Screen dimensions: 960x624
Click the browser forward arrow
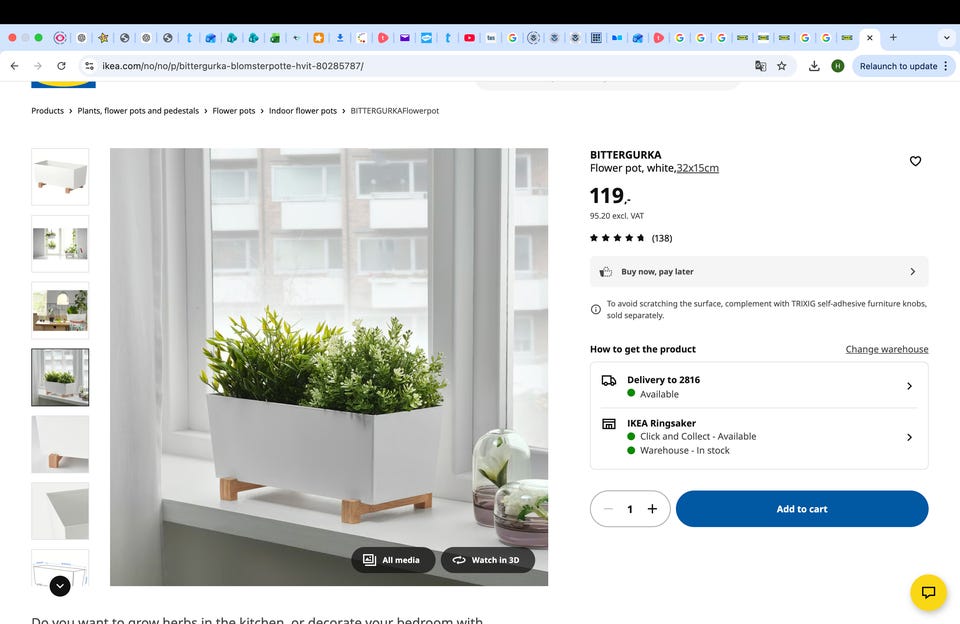(x=38, y=66)
